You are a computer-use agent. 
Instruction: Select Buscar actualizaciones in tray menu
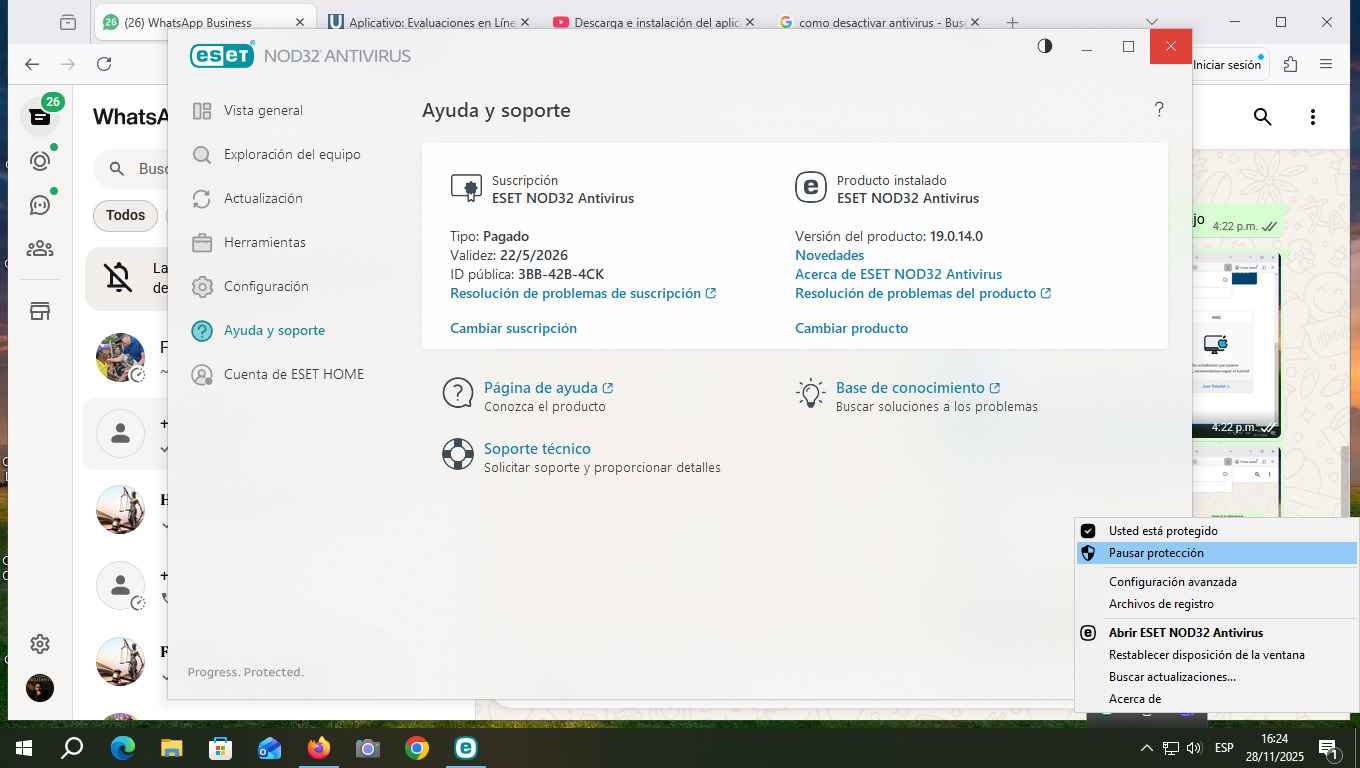pos(1172,677)
